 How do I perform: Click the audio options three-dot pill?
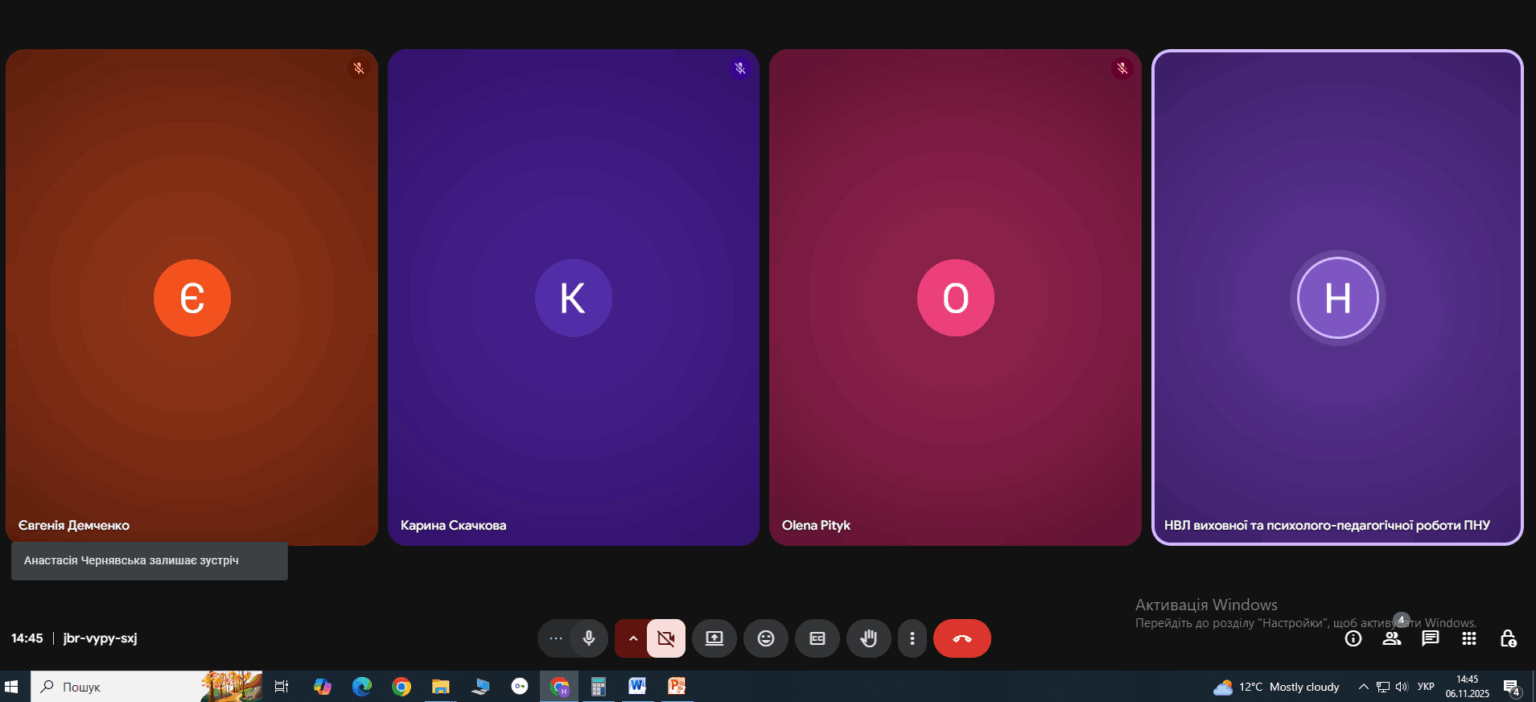(x=556, y=638)
